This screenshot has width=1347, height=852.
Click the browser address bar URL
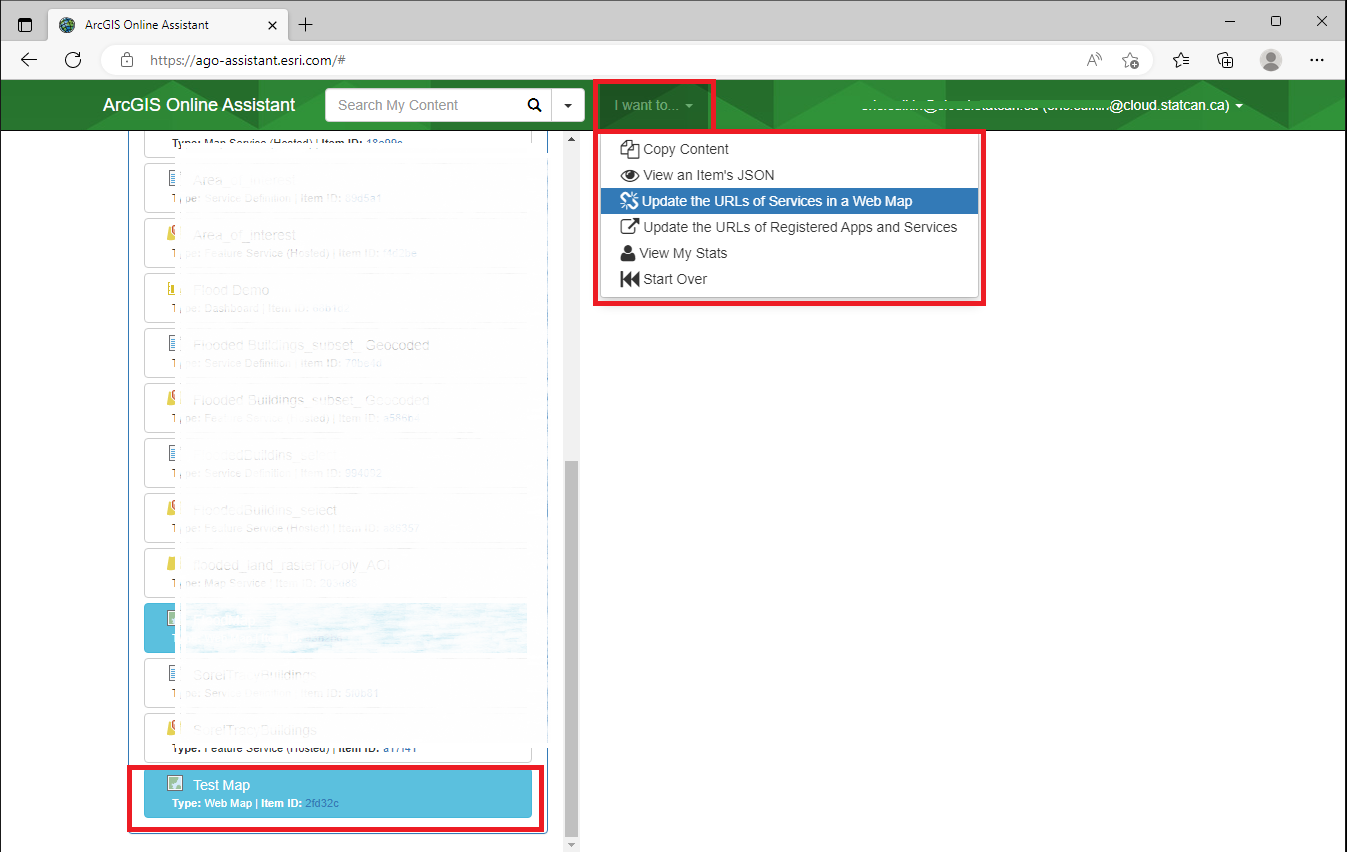(248, 60)
